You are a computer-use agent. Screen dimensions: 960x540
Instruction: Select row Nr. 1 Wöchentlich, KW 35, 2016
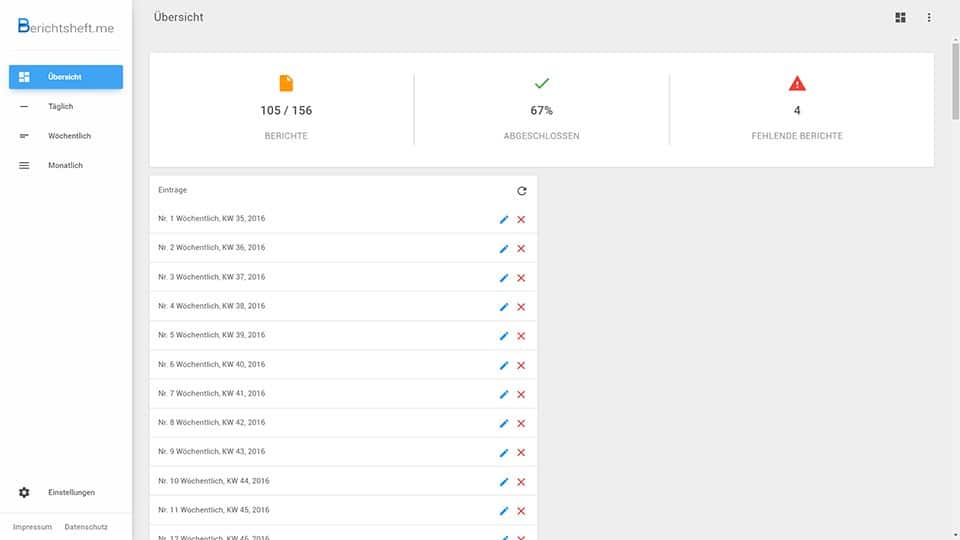coord(343,219)
